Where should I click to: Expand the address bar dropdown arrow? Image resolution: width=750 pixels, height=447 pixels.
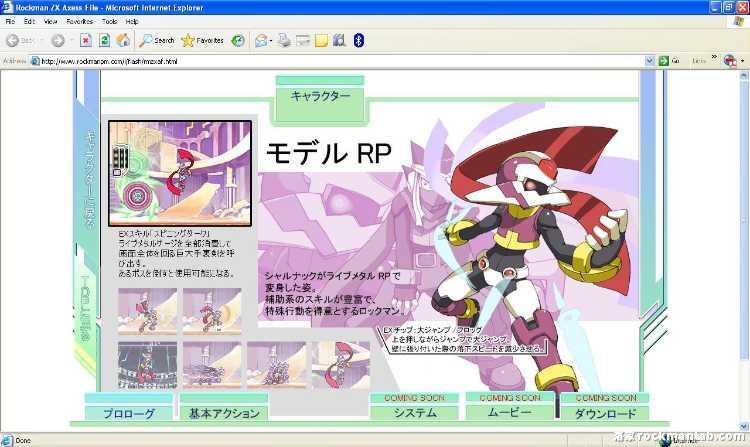pos(649,61)
